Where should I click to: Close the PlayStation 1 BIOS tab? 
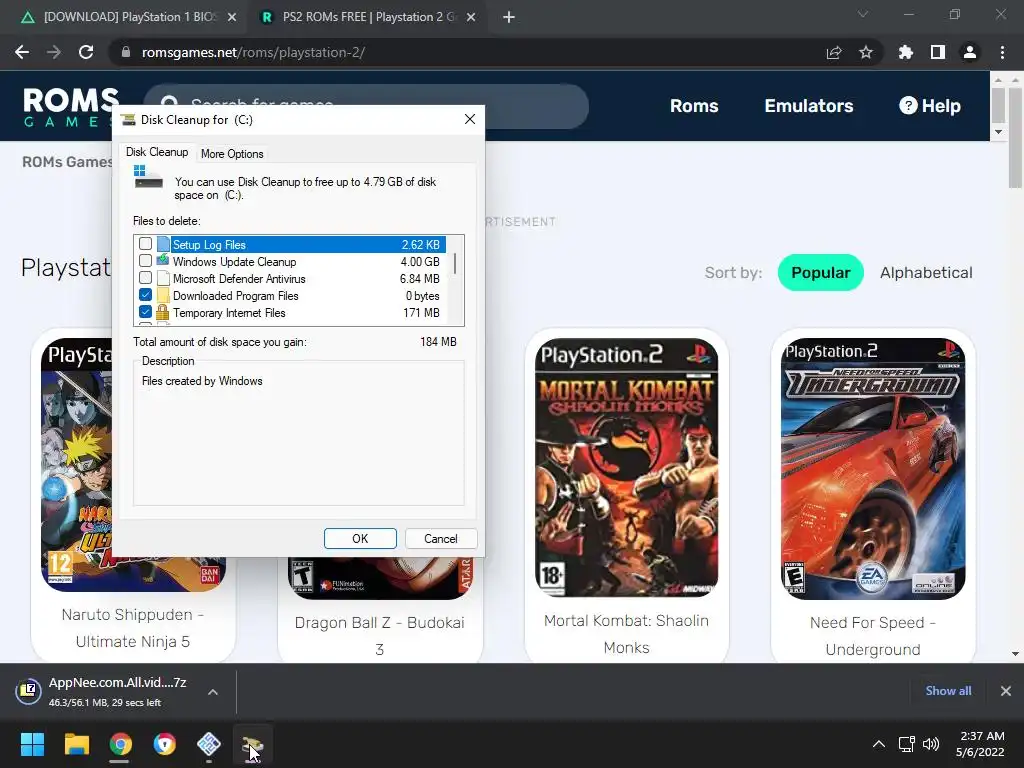[232, 18]
